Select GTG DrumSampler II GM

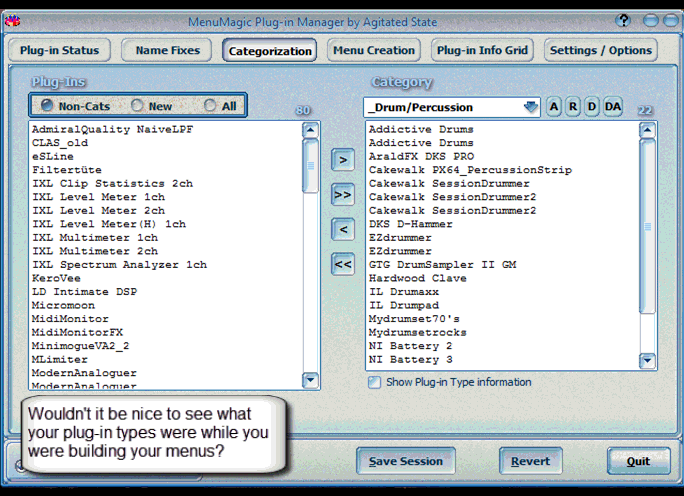[x=442, y=265]
